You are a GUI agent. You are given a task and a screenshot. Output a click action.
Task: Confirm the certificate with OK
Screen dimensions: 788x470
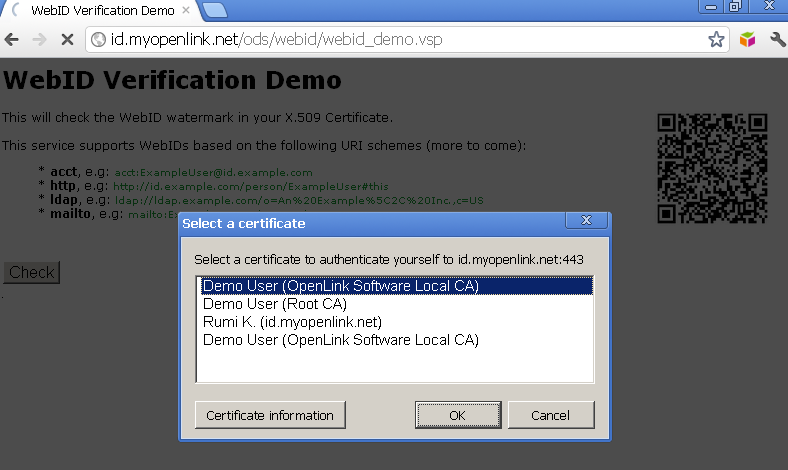click(x=457, y=415)
